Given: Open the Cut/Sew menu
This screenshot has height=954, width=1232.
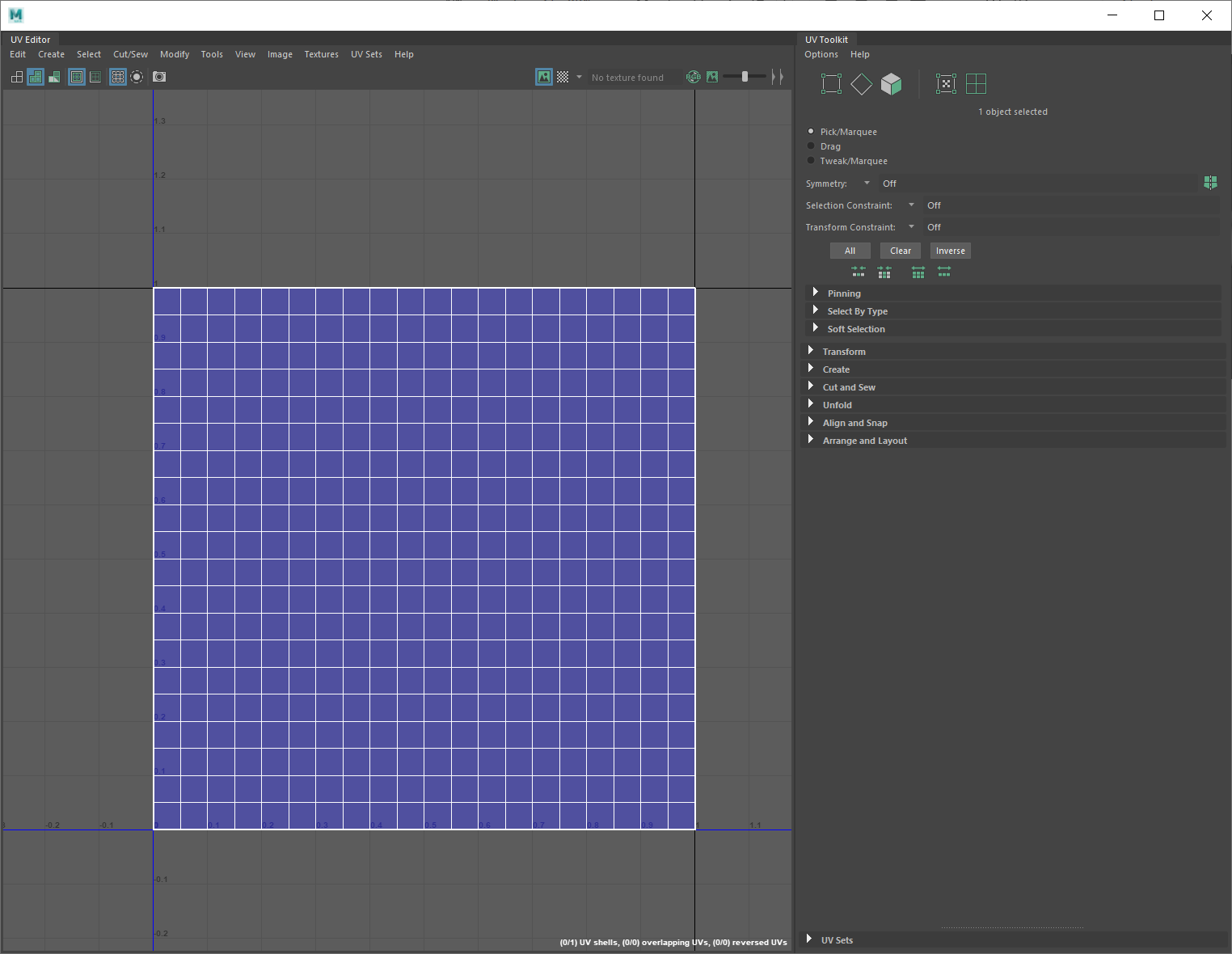Looking at the screenshot, I should click(130, 54).
